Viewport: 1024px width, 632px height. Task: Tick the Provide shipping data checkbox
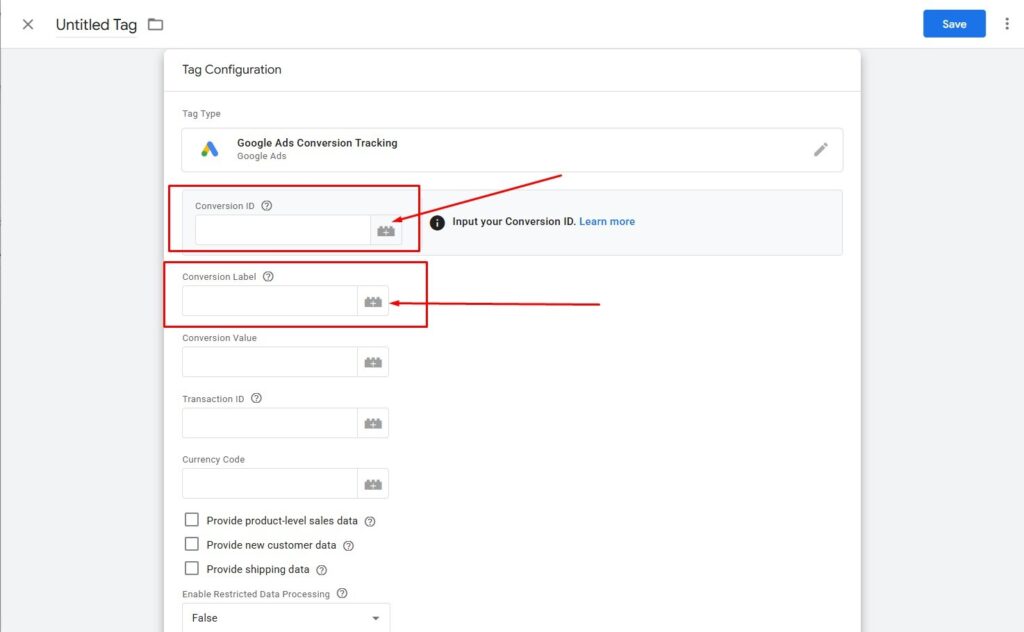pyautogui.click(x=192, y=569)
